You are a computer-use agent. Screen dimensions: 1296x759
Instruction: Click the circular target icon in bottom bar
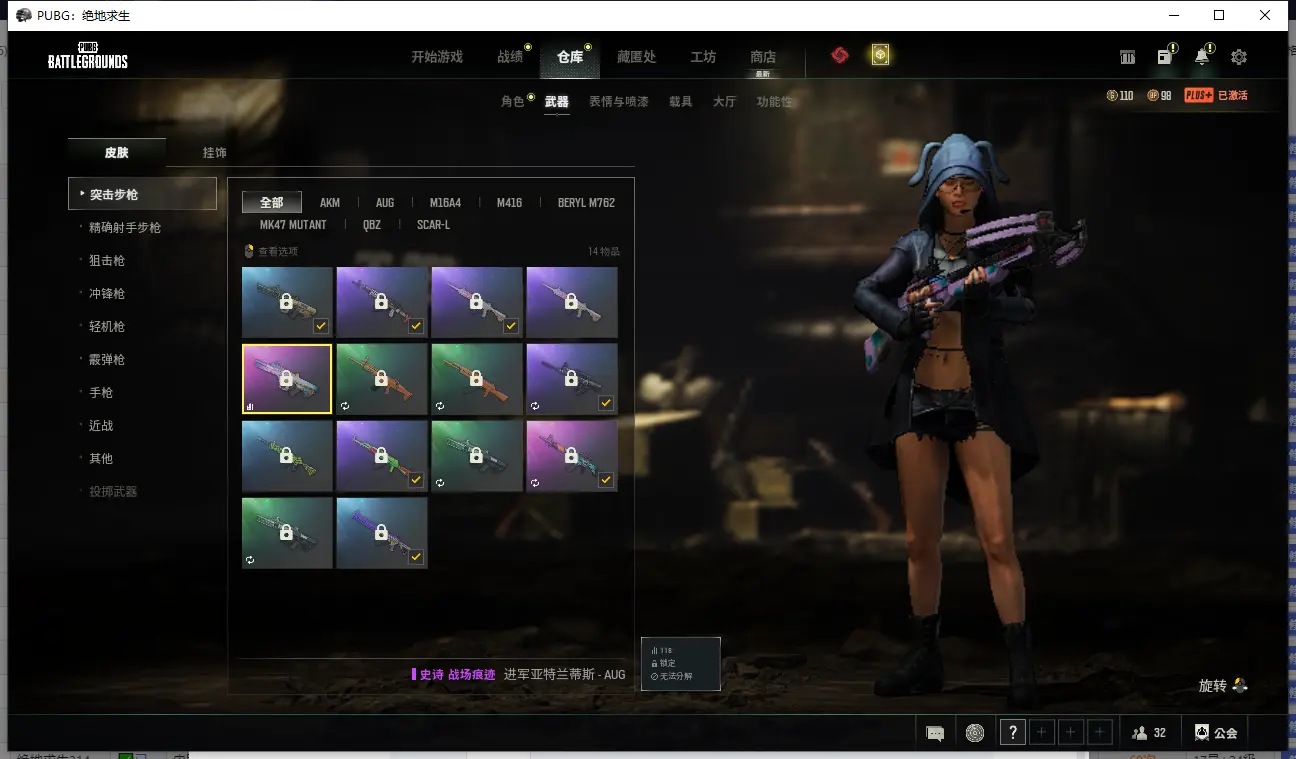click(975, 733)
